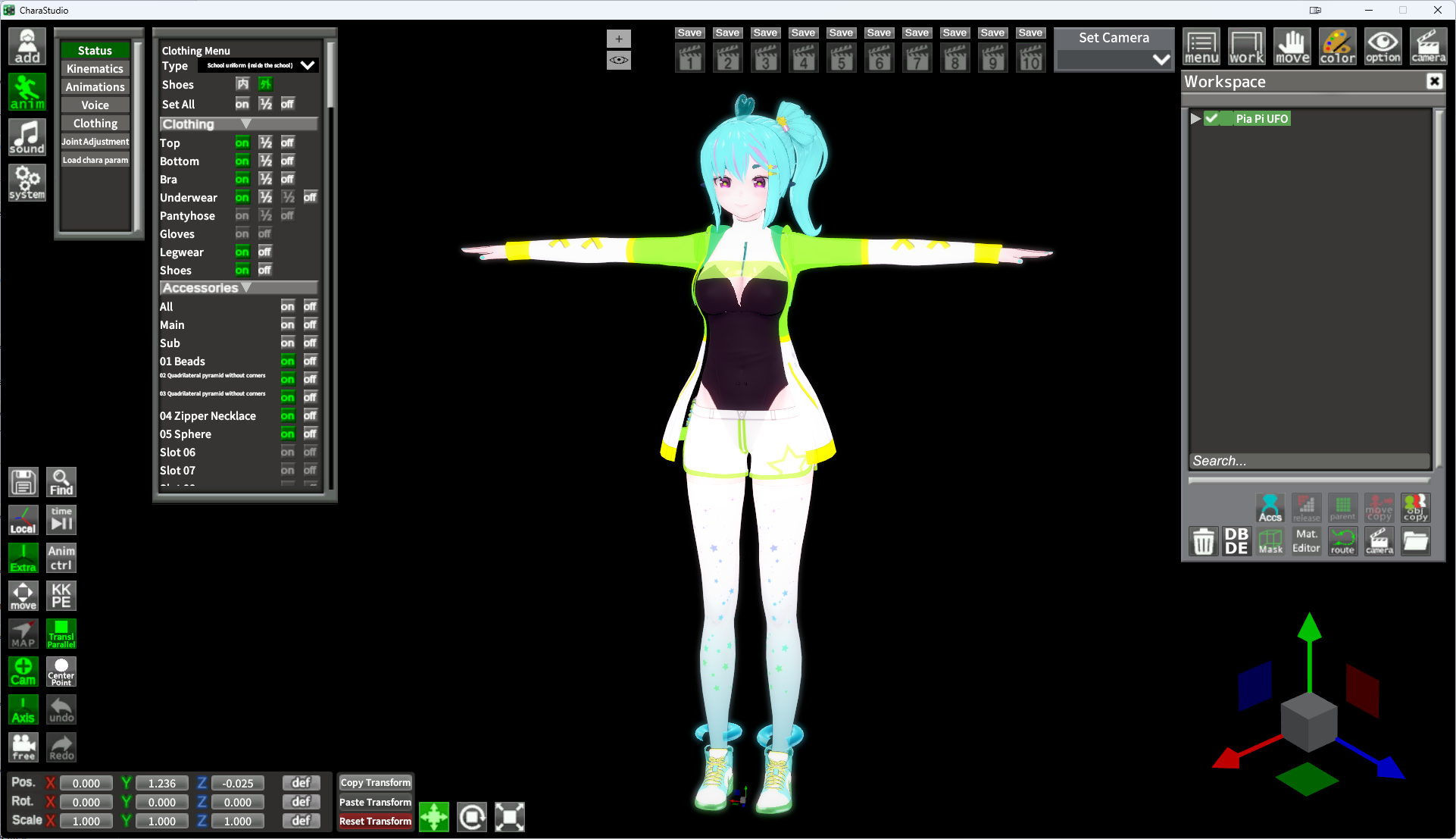
Task: Turn off the Top clothing
Action: [287, 142]
